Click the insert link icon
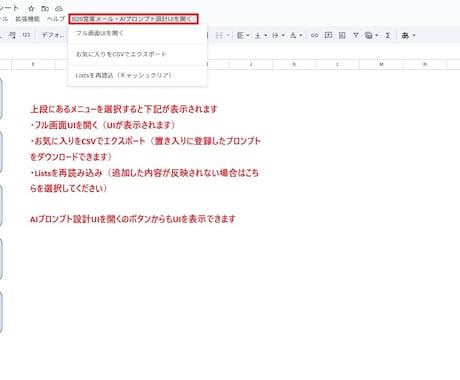This screenshot has height=380, width=460. [314, 35]
